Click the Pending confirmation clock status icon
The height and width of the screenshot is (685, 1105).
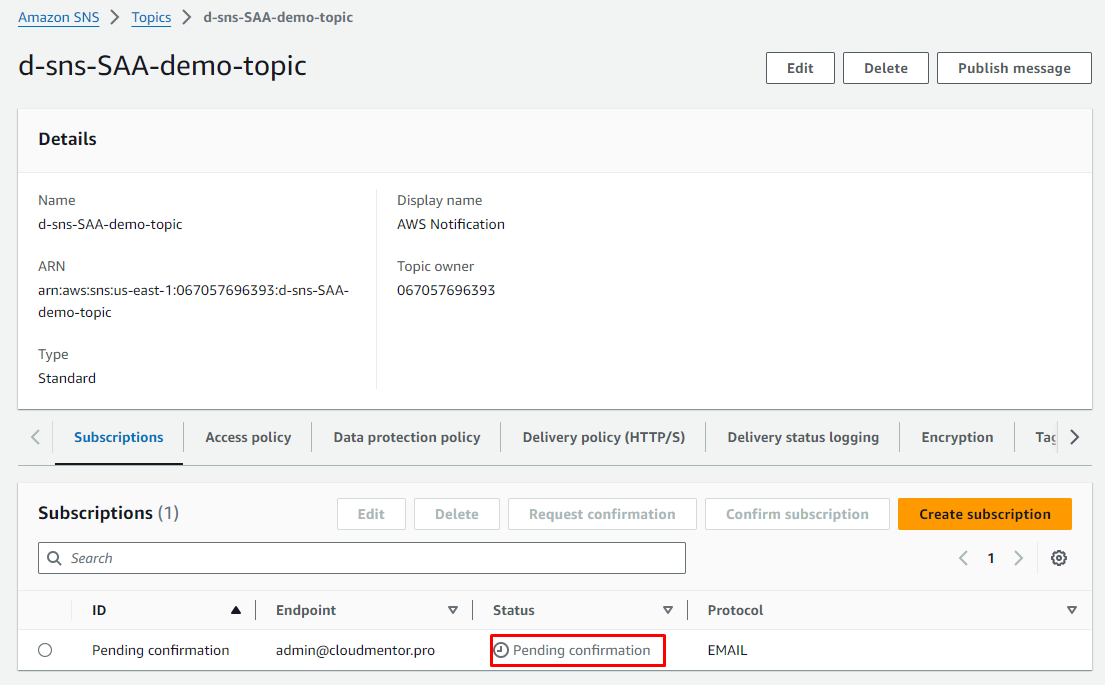(502, 650)
